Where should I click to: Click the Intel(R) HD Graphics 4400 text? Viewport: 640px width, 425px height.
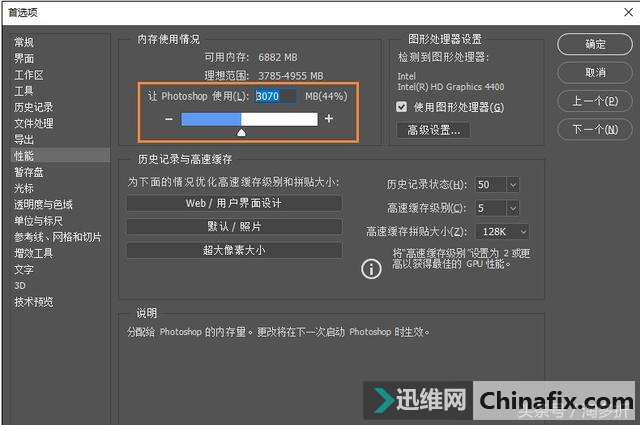coord(451,87)
